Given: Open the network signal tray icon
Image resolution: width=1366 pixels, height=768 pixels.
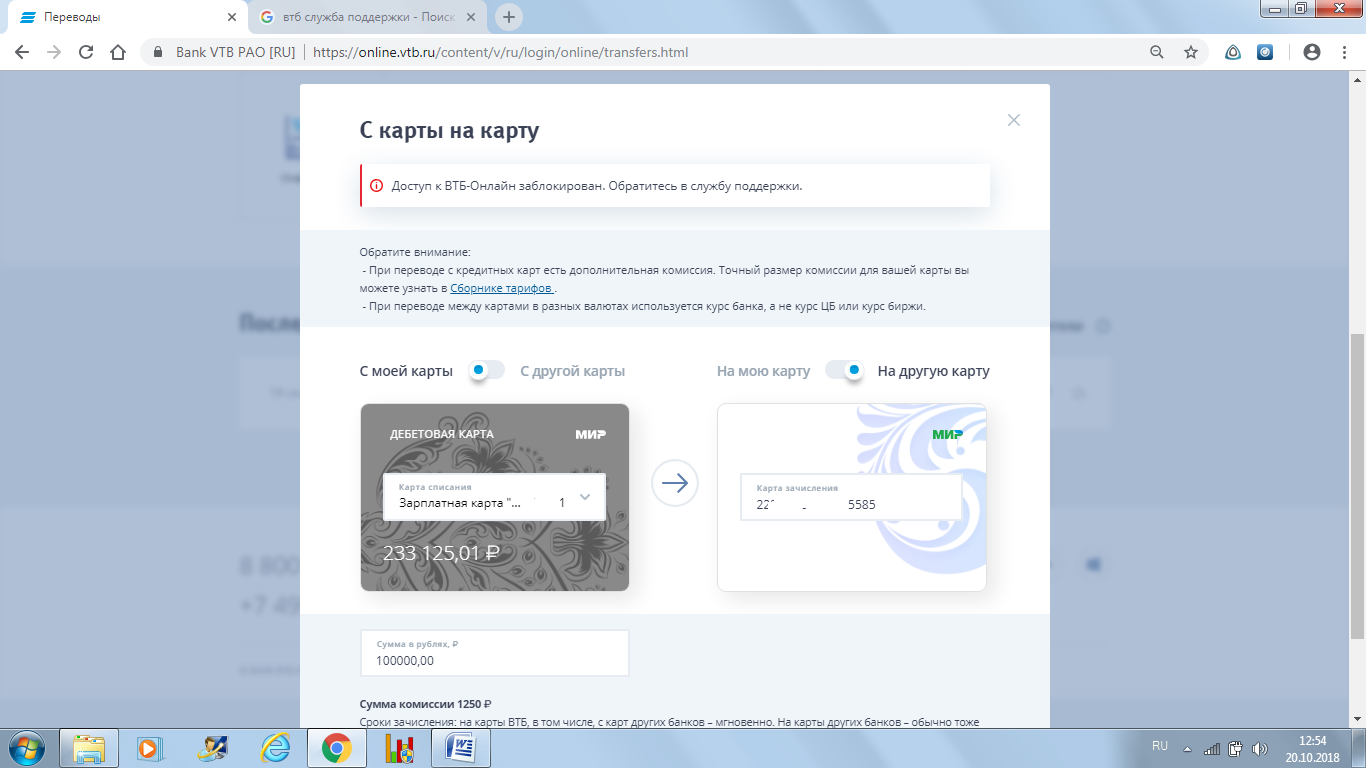Looking at the screenshot, I should (x=1212, y=748).
